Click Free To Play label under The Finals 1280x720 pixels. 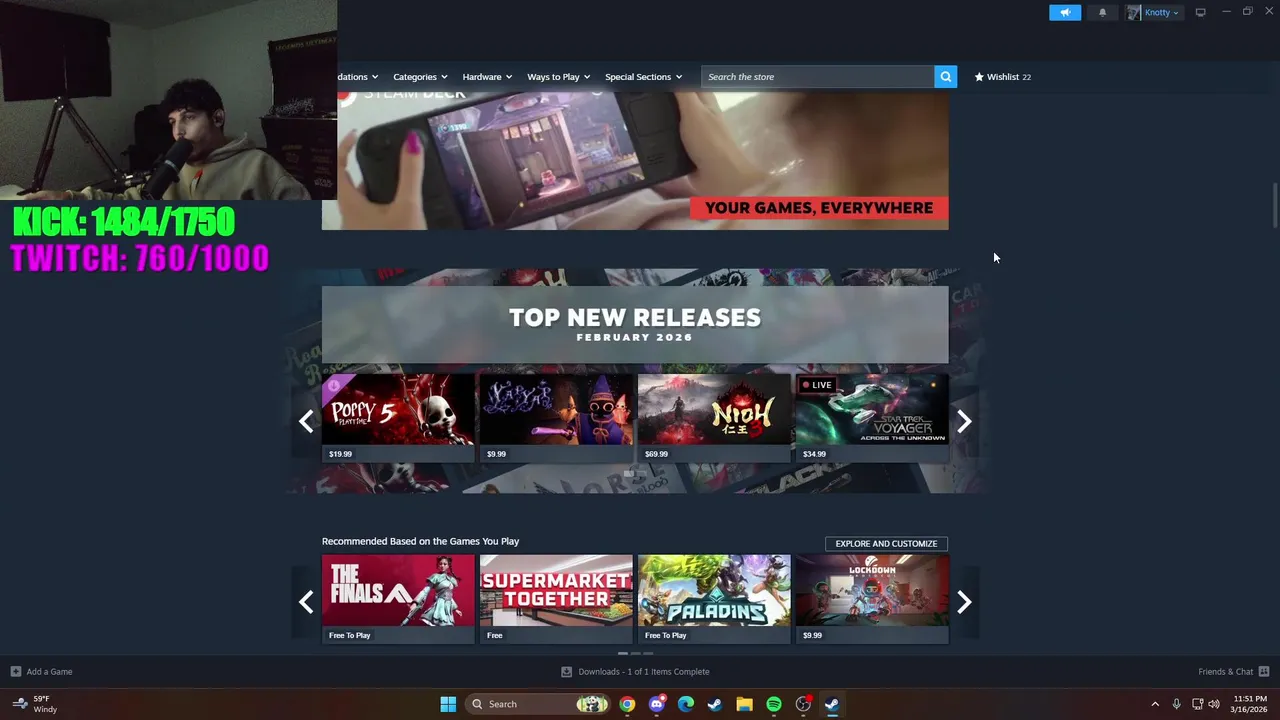tap(349, 635)
